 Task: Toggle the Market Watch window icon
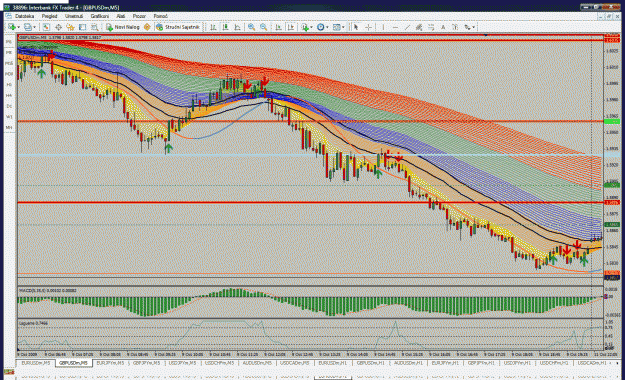[46, 27]
